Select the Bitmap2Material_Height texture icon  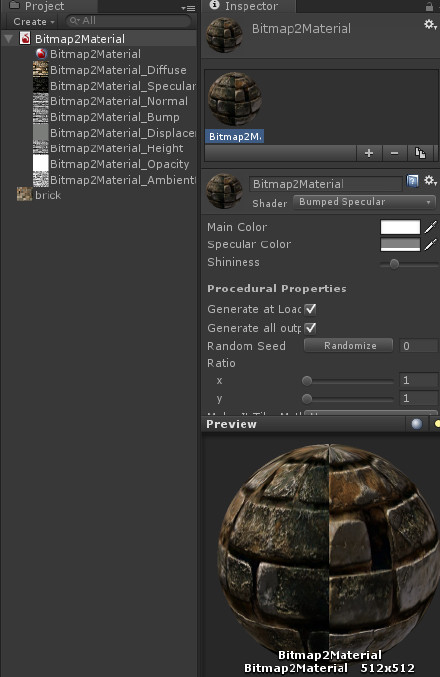point(41,148)
